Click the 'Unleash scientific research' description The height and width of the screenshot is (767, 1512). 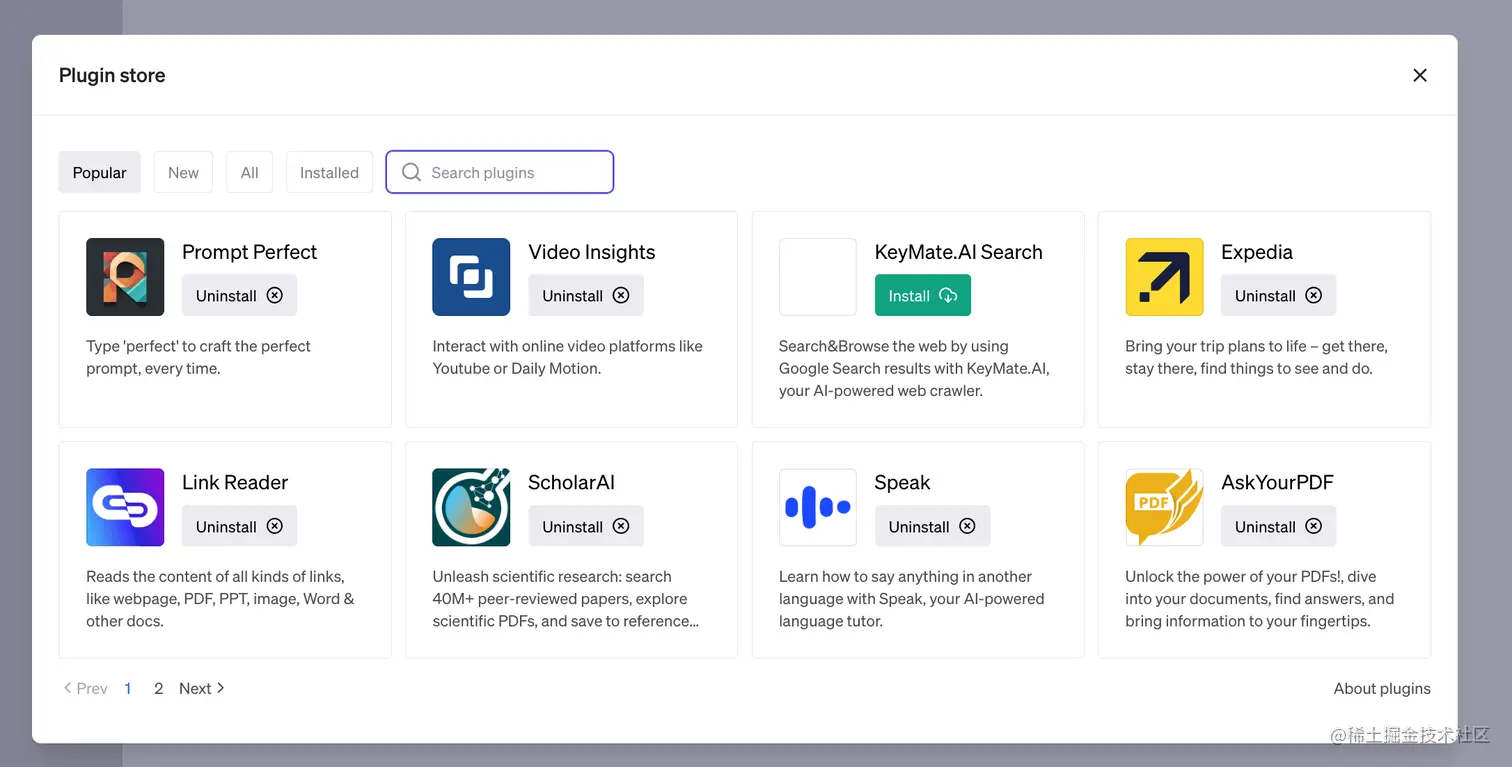coord(565,598)
